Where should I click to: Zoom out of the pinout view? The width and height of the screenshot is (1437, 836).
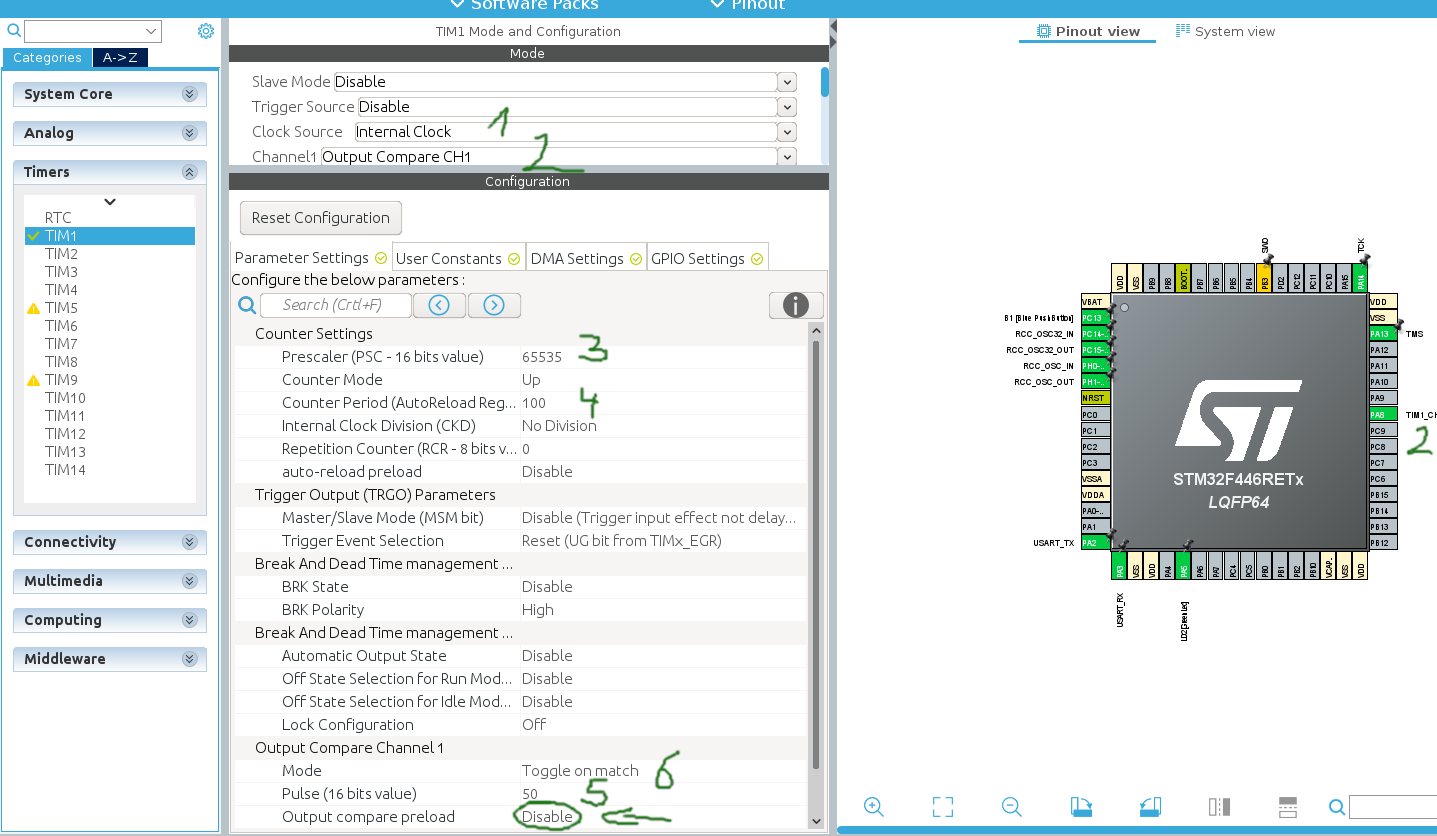coord(1011,807)
